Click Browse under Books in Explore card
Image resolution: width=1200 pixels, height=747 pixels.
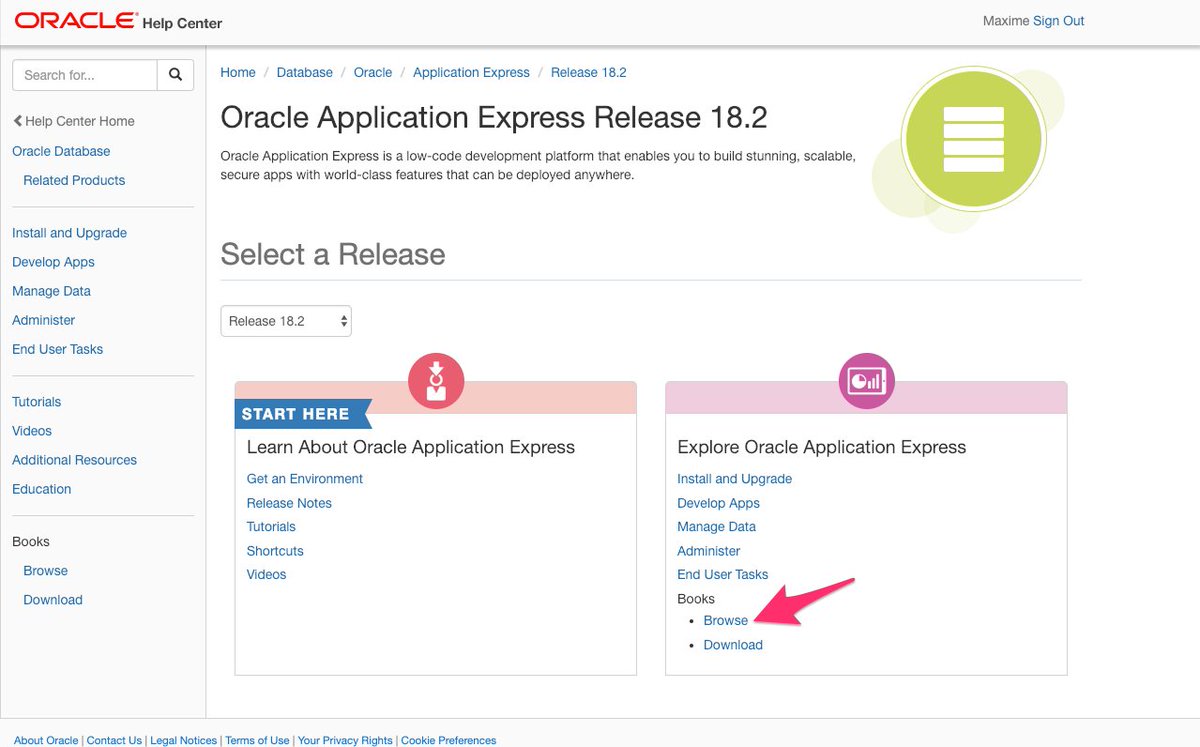(x=726, y=621)
